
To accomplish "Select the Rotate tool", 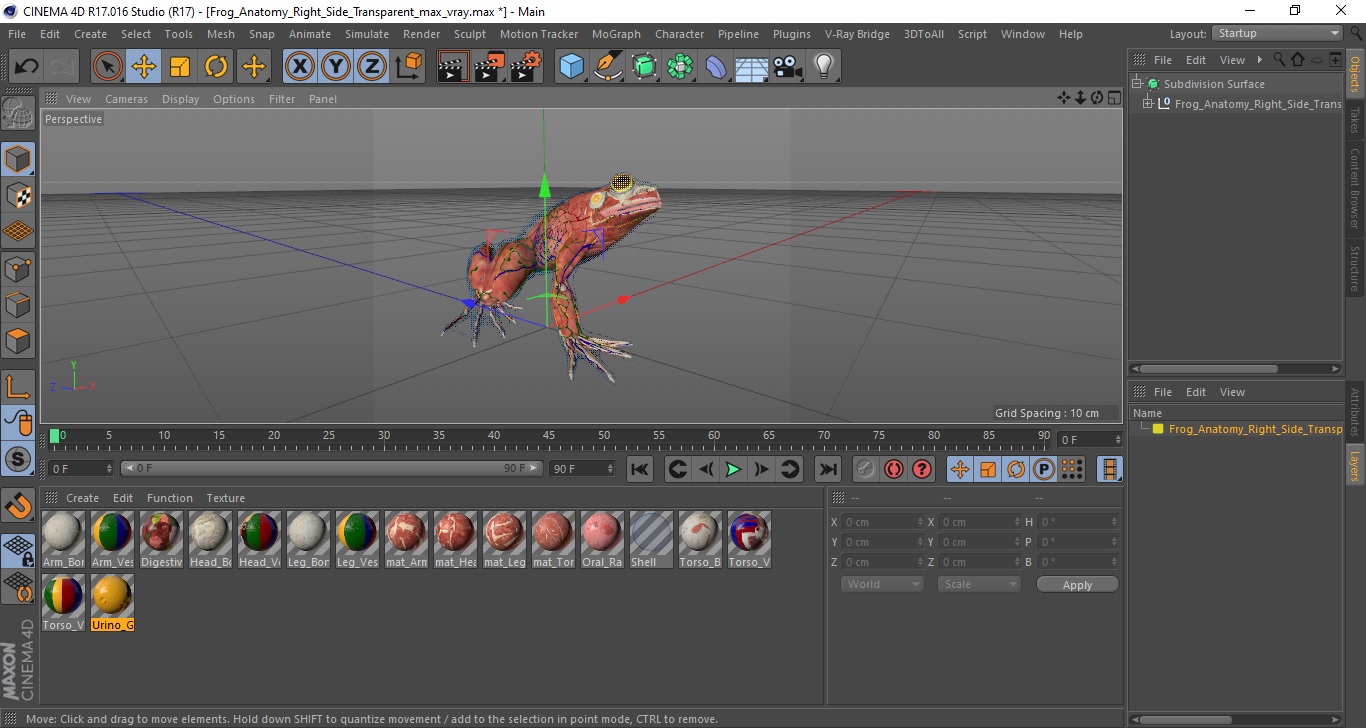I will click(216, 67).
